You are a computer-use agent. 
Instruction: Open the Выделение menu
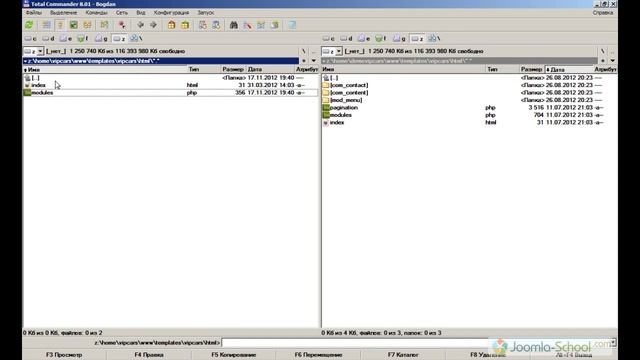click(63, 13)
